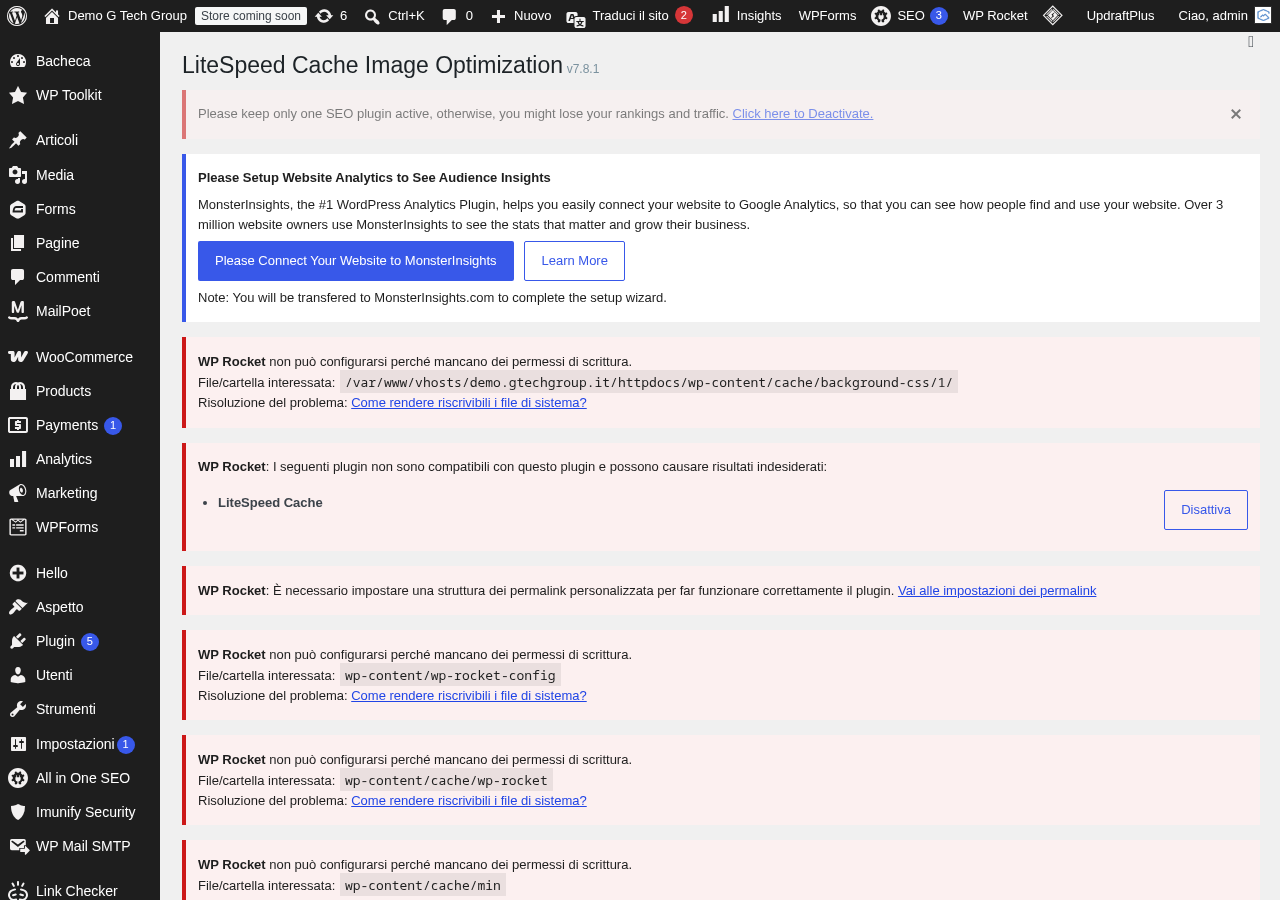
Task: Open Impostazioni menu item
Action: tap(80, 744)
